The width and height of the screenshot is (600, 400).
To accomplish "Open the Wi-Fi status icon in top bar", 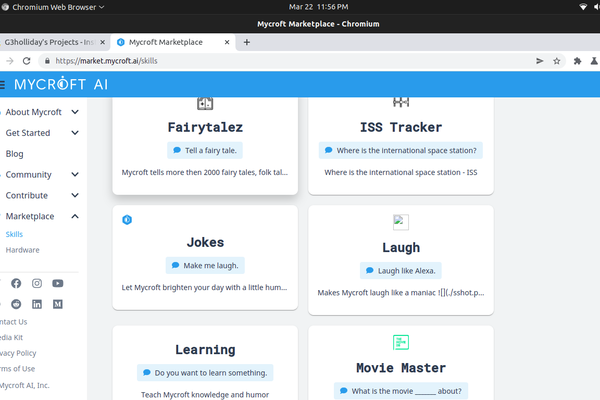I will tap(583, 7).
